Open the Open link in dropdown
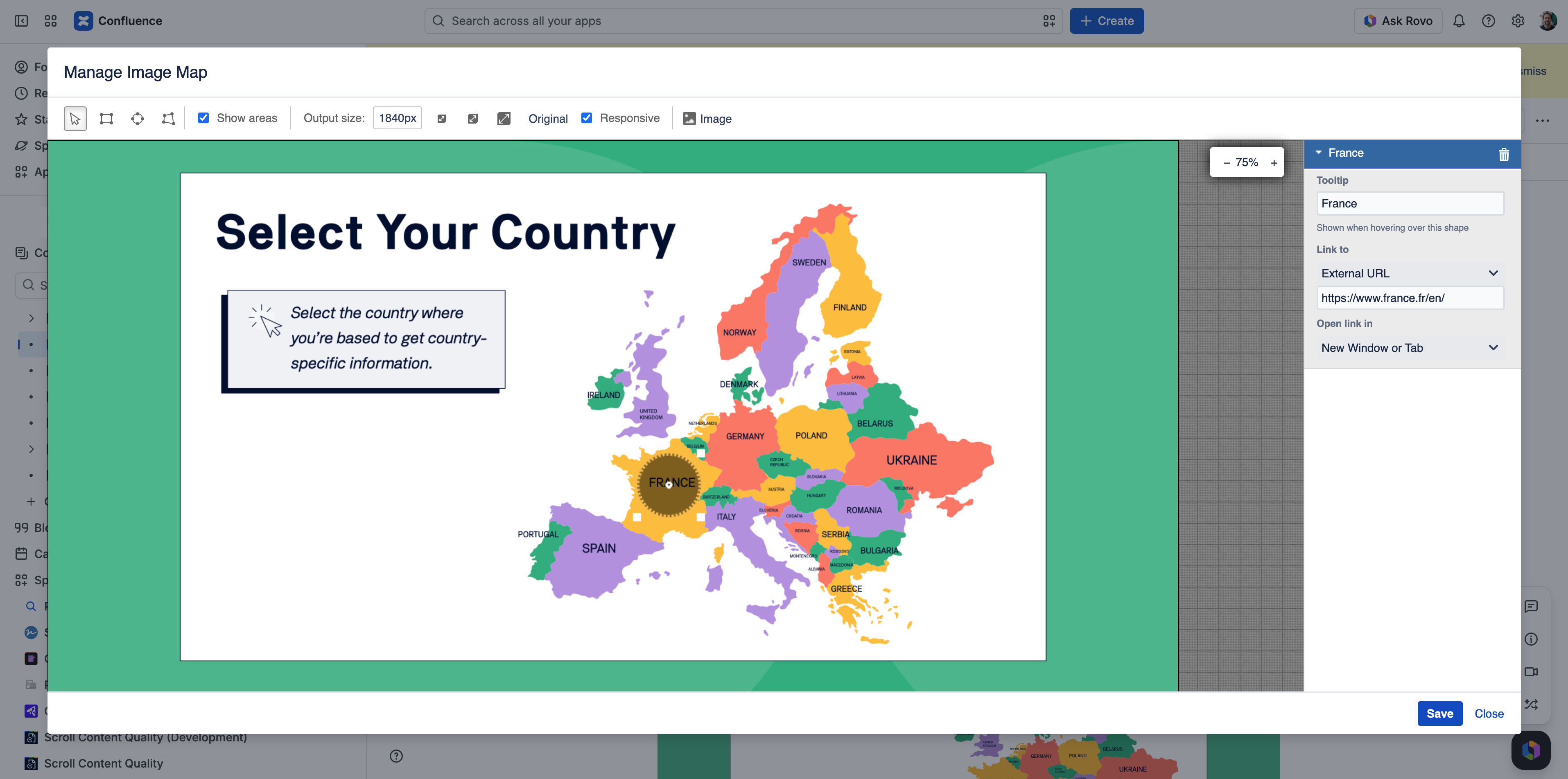 (1410, 348)
